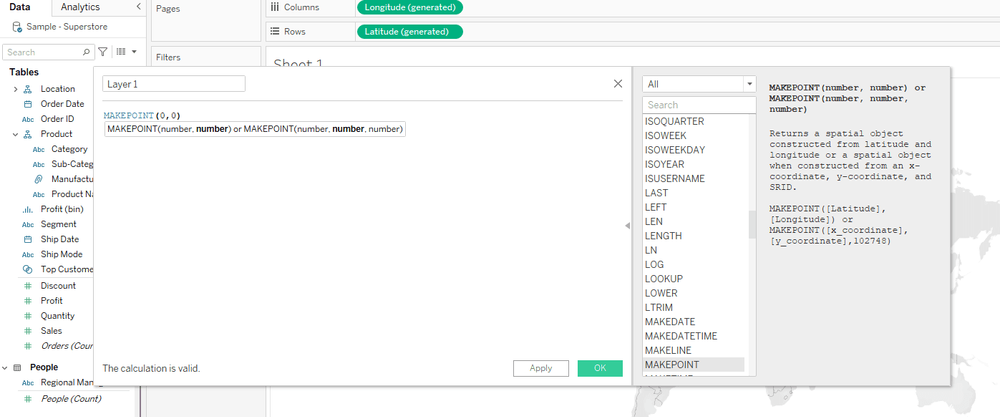This screenshot has width=1000, height=417.
Task: Close the calculation editor dialog
Action: [618, 84]
